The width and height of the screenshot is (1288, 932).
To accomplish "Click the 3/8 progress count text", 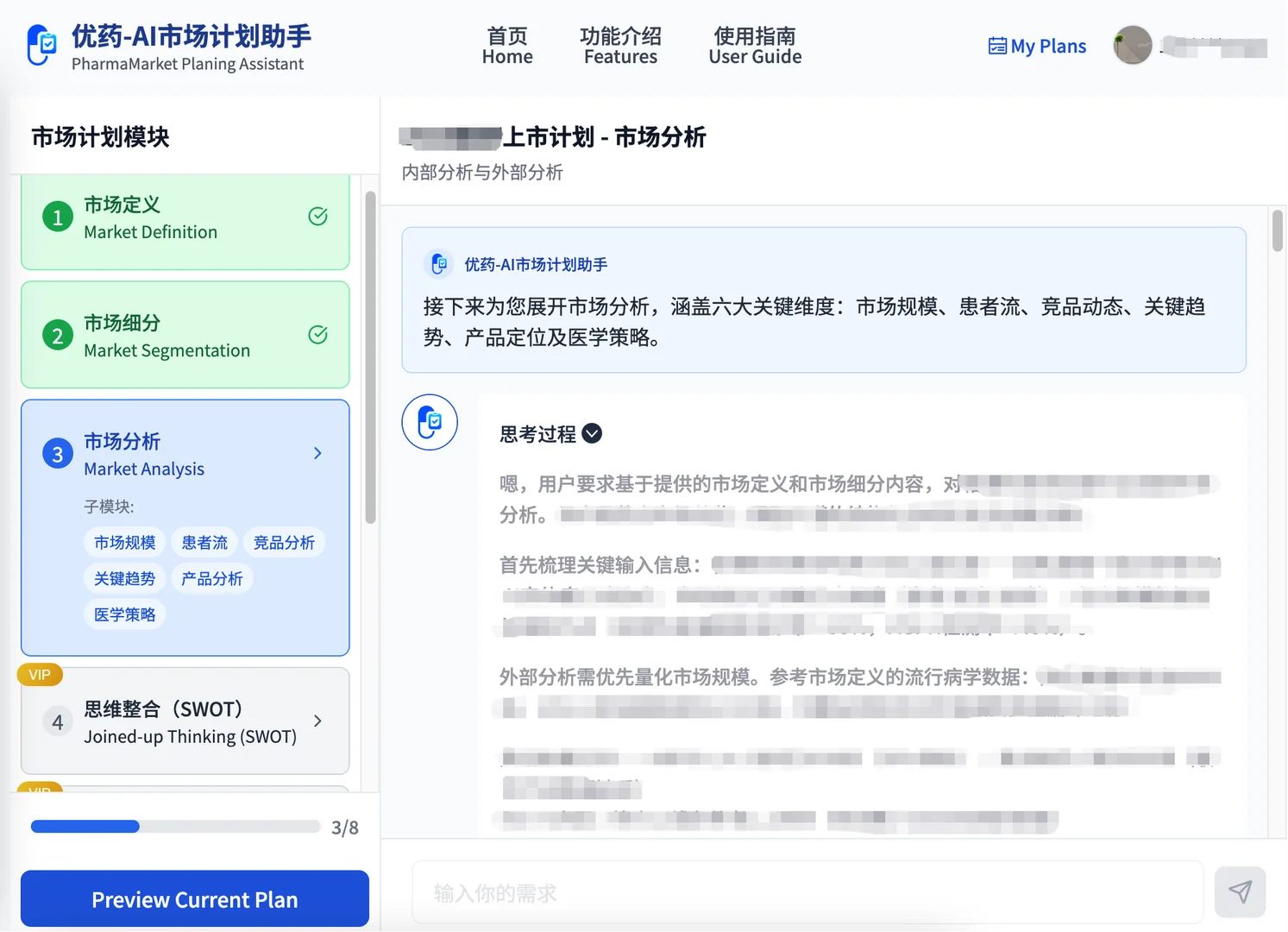I will tap(345, 828).
